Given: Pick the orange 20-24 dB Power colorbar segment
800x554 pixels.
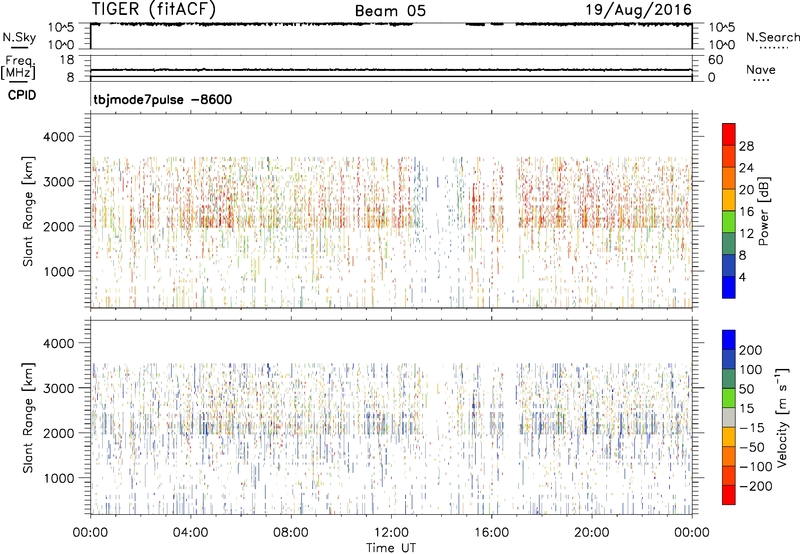Looking at the screenshot, I should 729,178.
